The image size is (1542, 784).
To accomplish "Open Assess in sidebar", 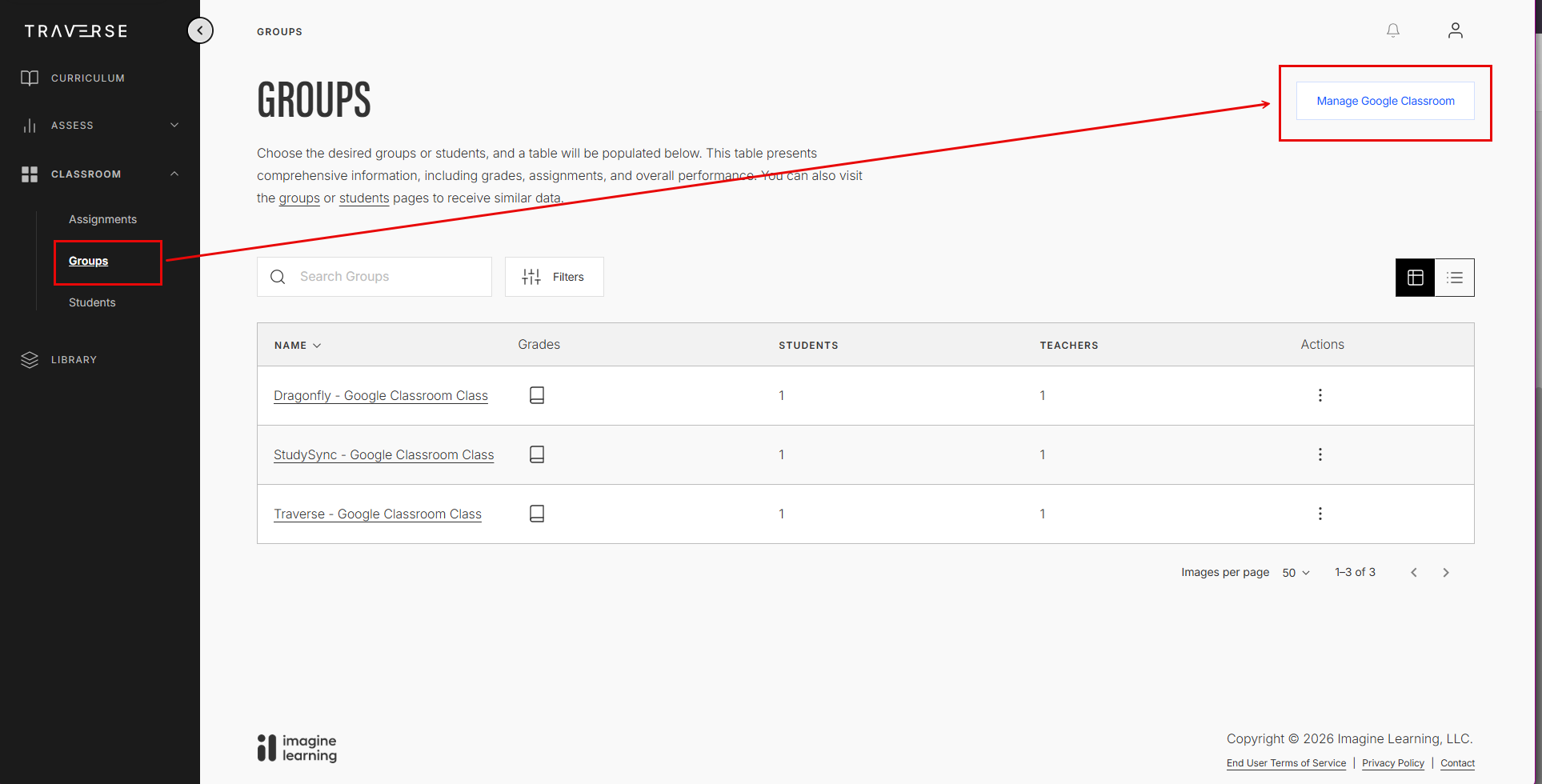I will (x=72, y=126).
